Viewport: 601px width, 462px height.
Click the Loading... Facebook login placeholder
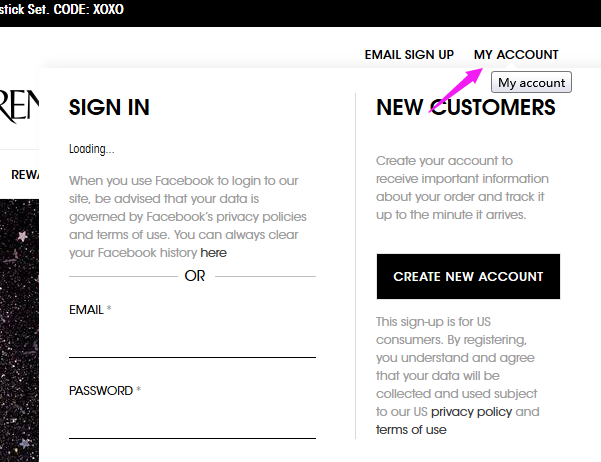tap(92, 149)
